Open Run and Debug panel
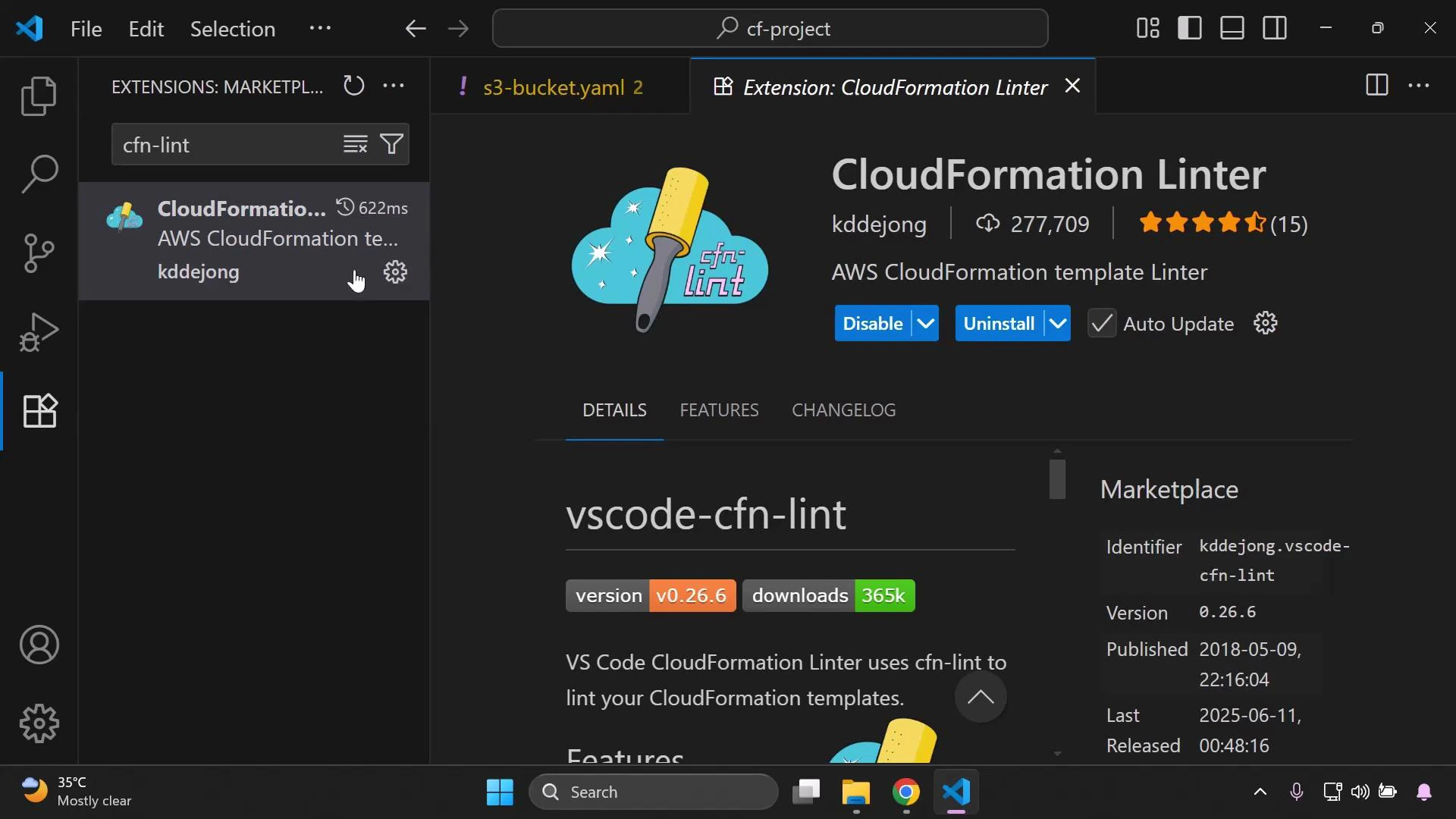The width and height of the screenshot is (1456, 819). [39, 332]
